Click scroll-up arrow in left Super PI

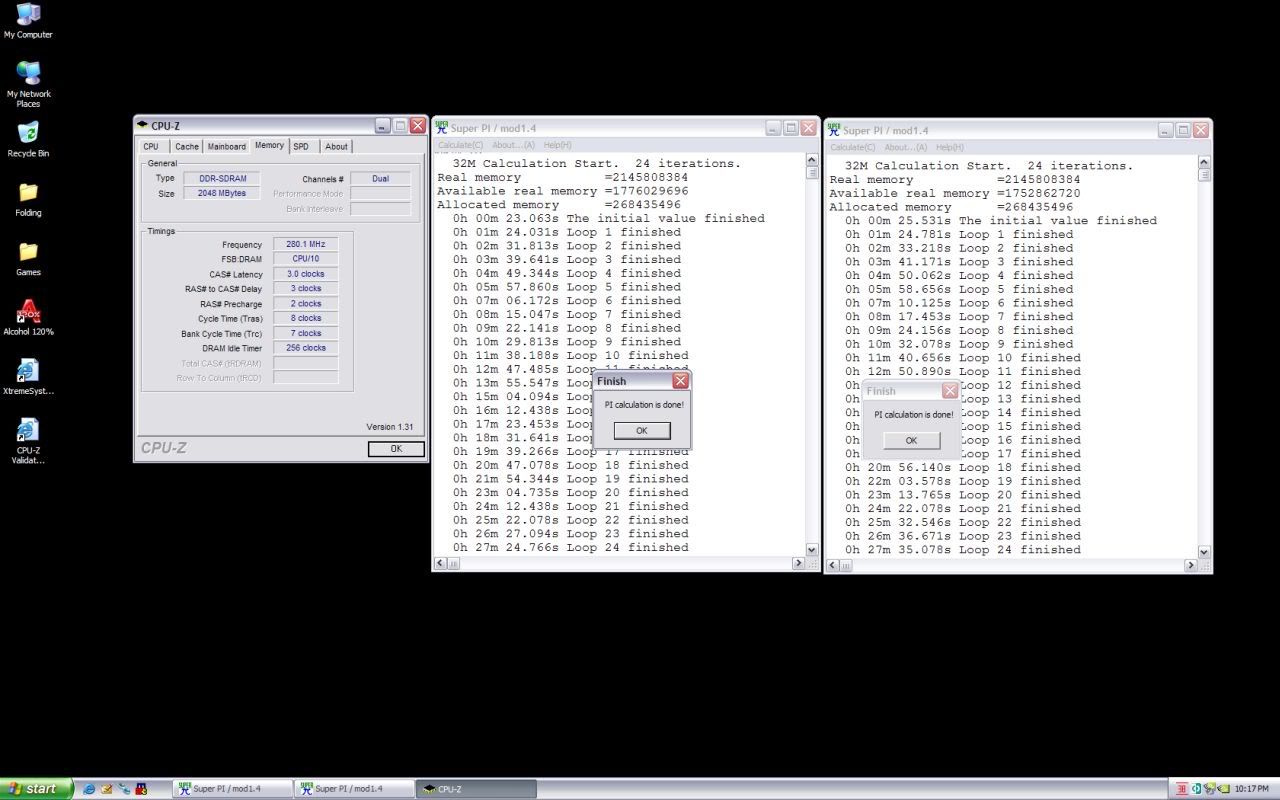click(x=811, y=160)
